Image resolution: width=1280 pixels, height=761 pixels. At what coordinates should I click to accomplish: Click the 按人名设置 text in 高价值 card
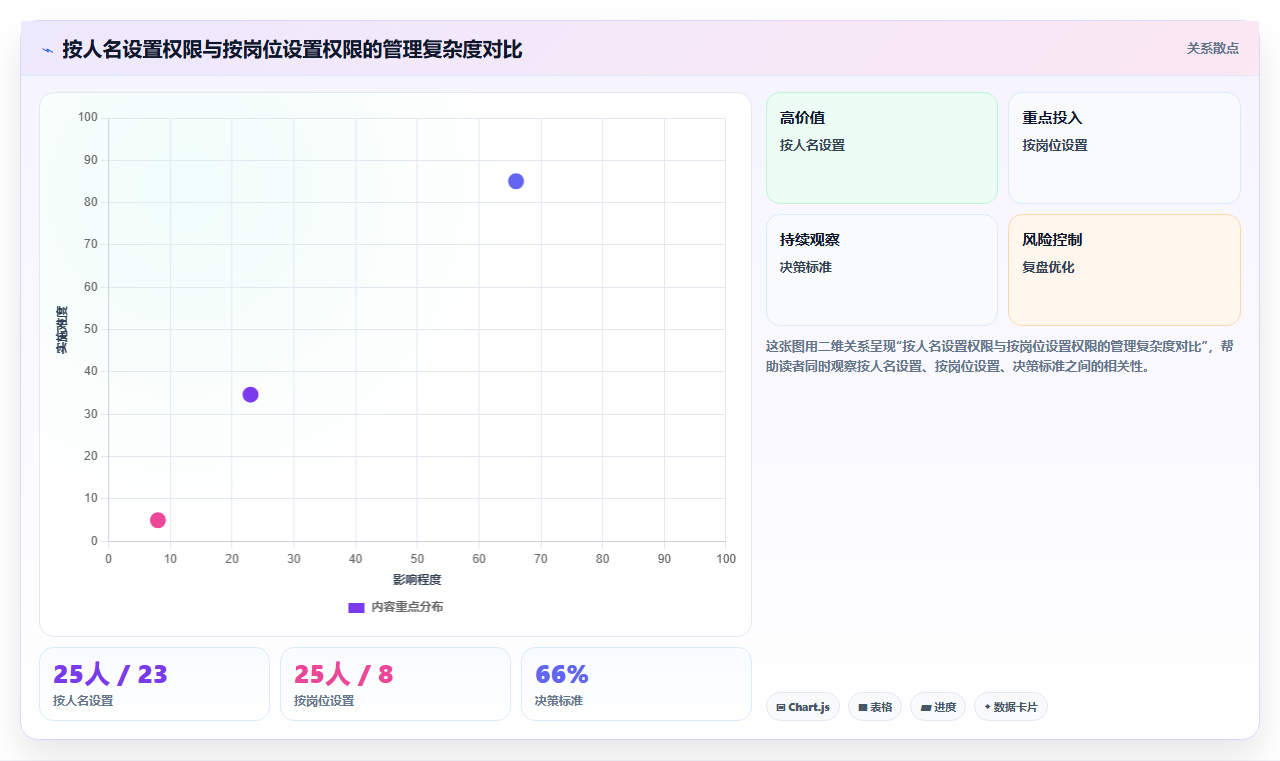[812, 145]
